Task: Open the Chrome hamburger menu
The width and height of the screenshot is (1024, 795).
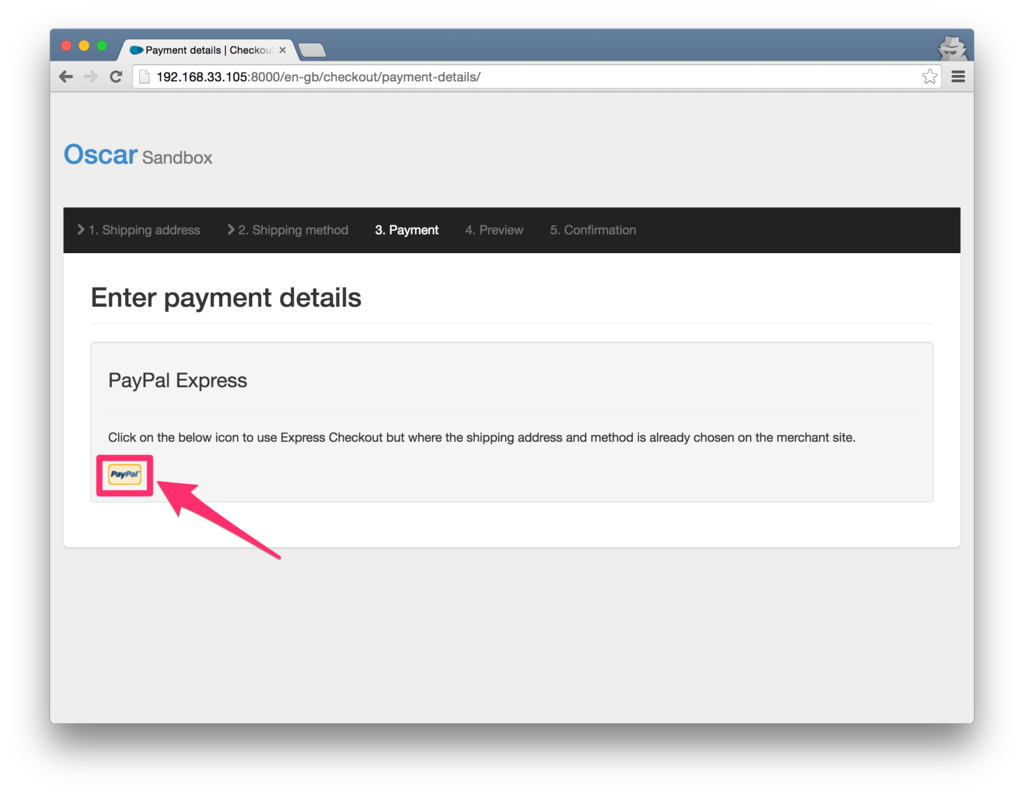Action: tap(958, 77)
